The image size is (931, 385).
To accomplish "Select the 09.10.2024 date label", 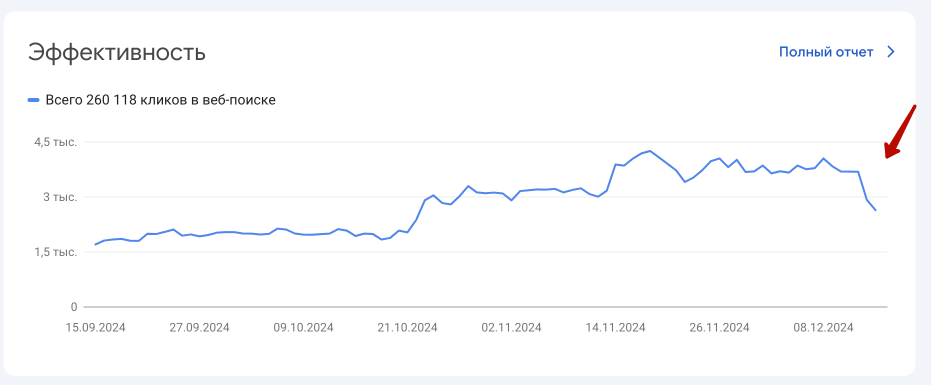I will pyautogui.click(x=303, y=327).
